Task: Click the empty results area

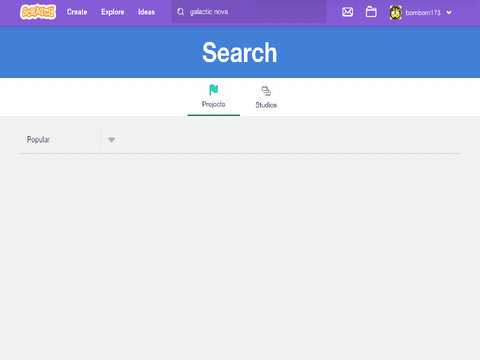Action: 240,257
